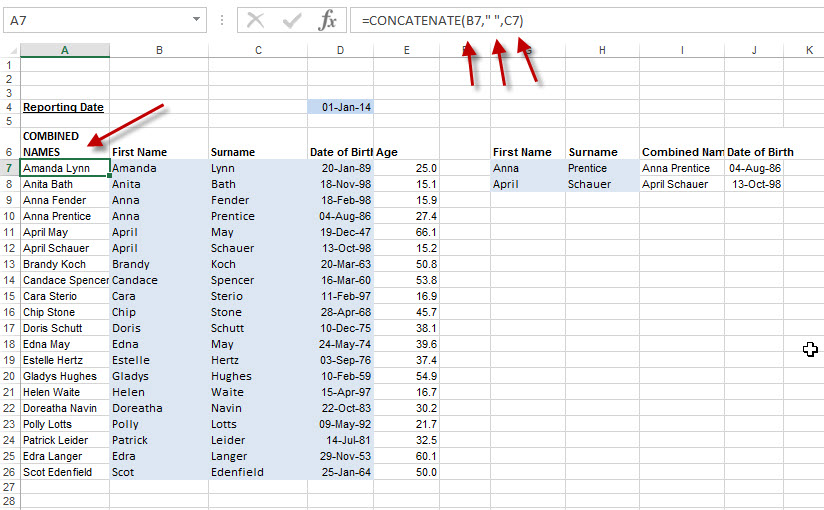Click the Insert Function fx icon

(327, 21)
